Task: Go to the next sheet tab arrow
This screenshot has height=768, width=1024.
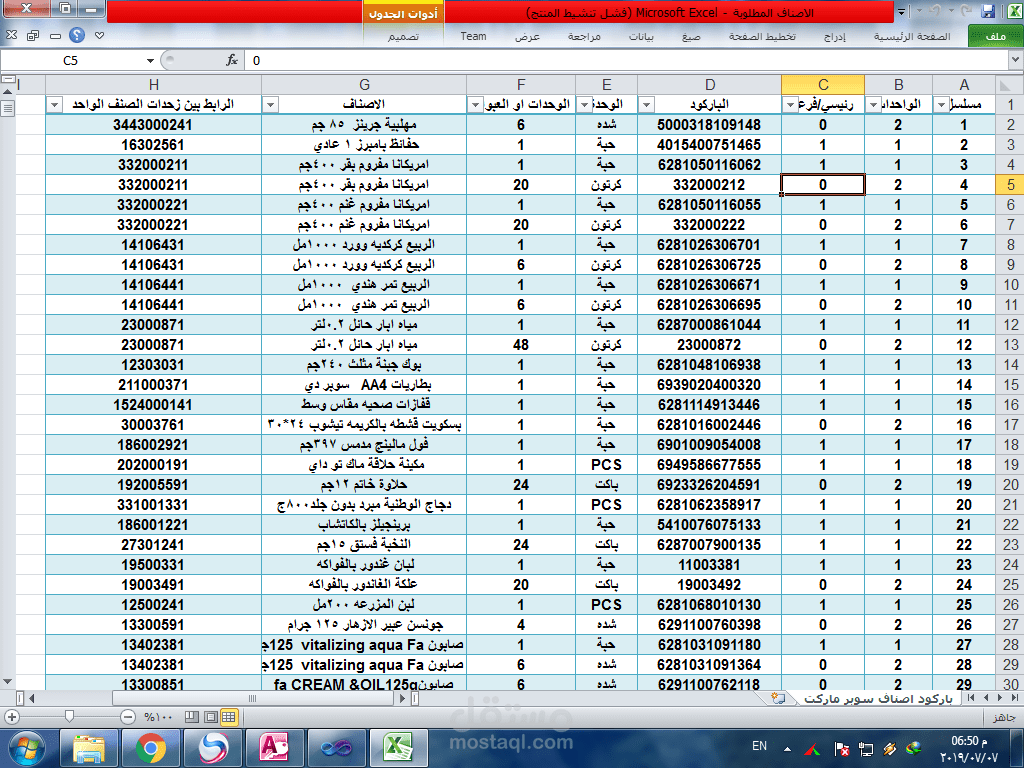Action: tap(985, 698)
